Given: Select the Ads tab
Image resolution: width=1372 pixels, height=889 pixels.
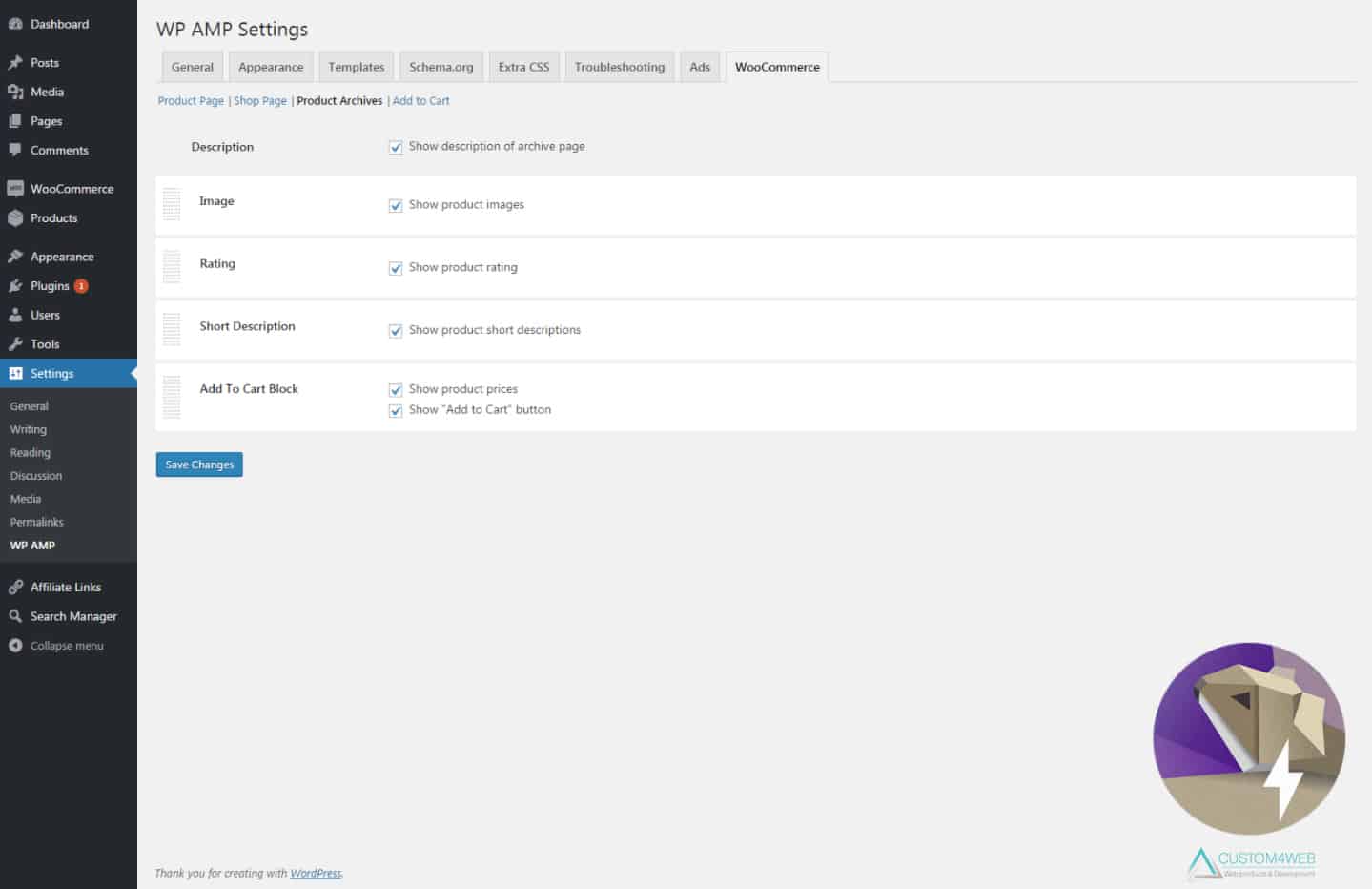Looking at the screenshot, I should point(700,67).
